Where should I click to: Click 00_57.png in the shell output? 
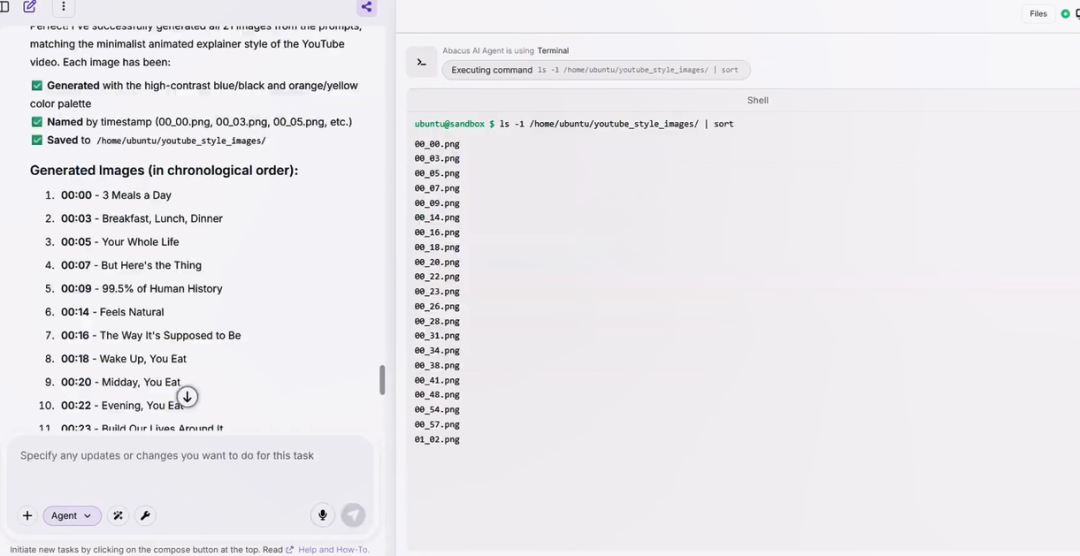[437, 425]
